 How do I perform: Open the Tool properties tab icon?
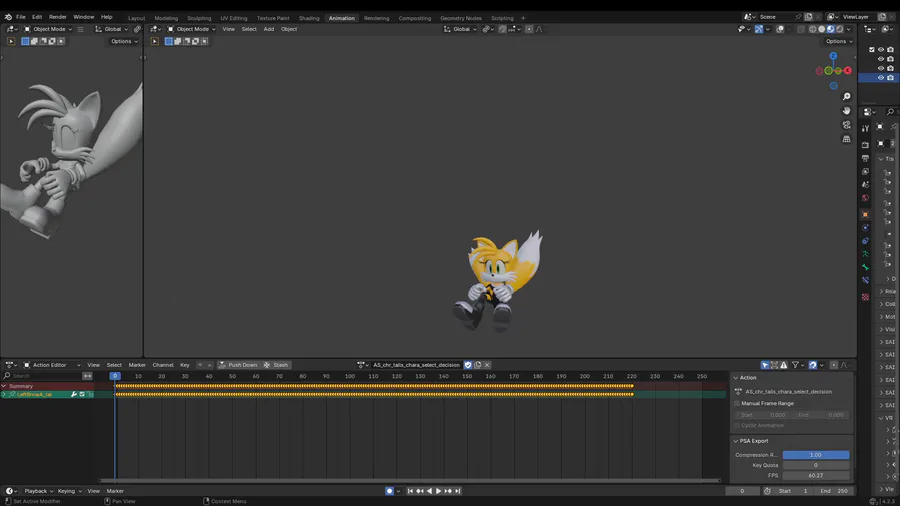tap(865, 128)
